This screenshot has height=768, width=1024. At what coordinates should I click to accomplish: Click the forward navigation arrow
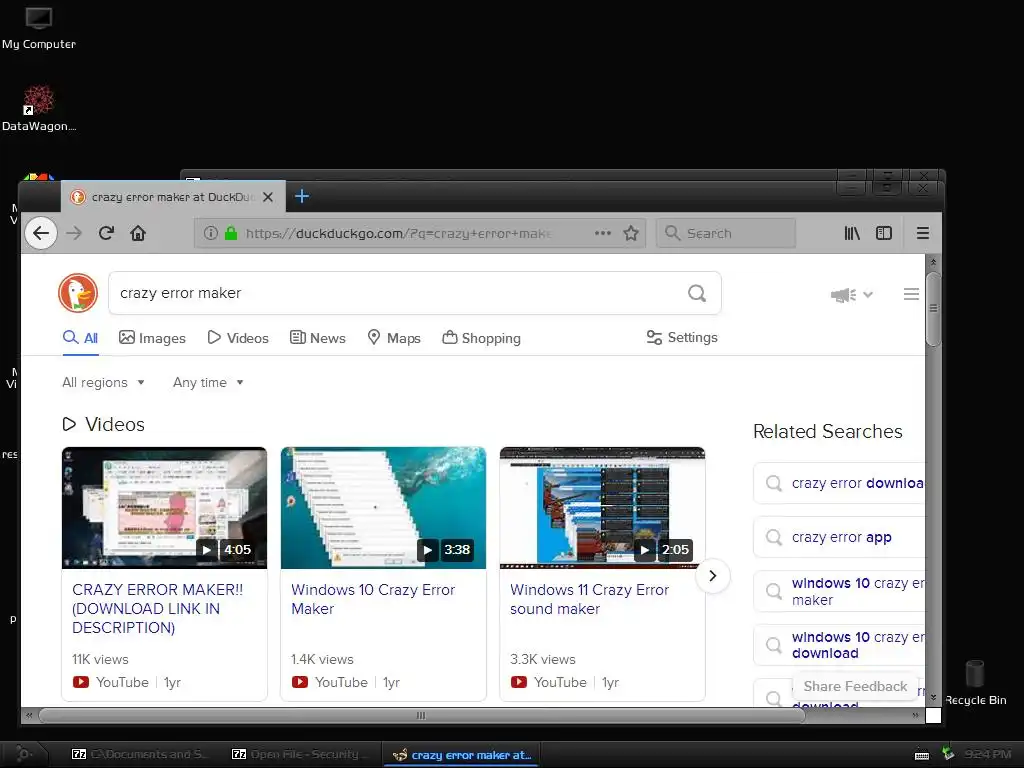[x=74, y=233]
